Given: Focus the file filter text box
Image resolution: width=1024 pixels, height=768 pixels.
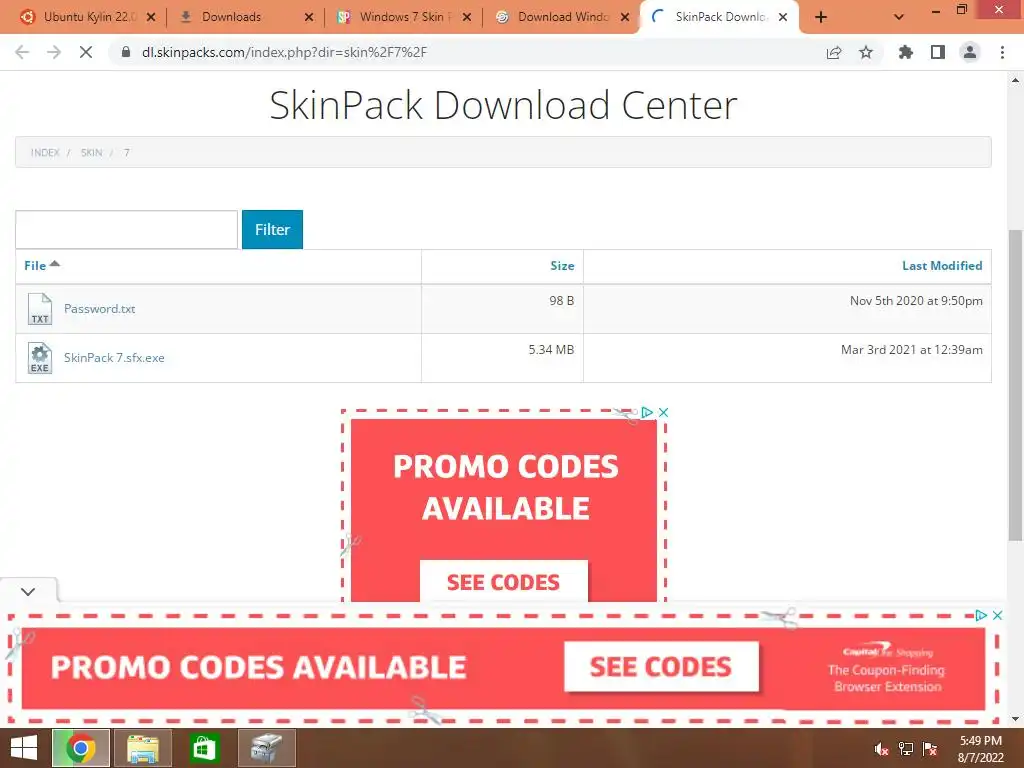Looking at the screenshot, I should point(127,229).
